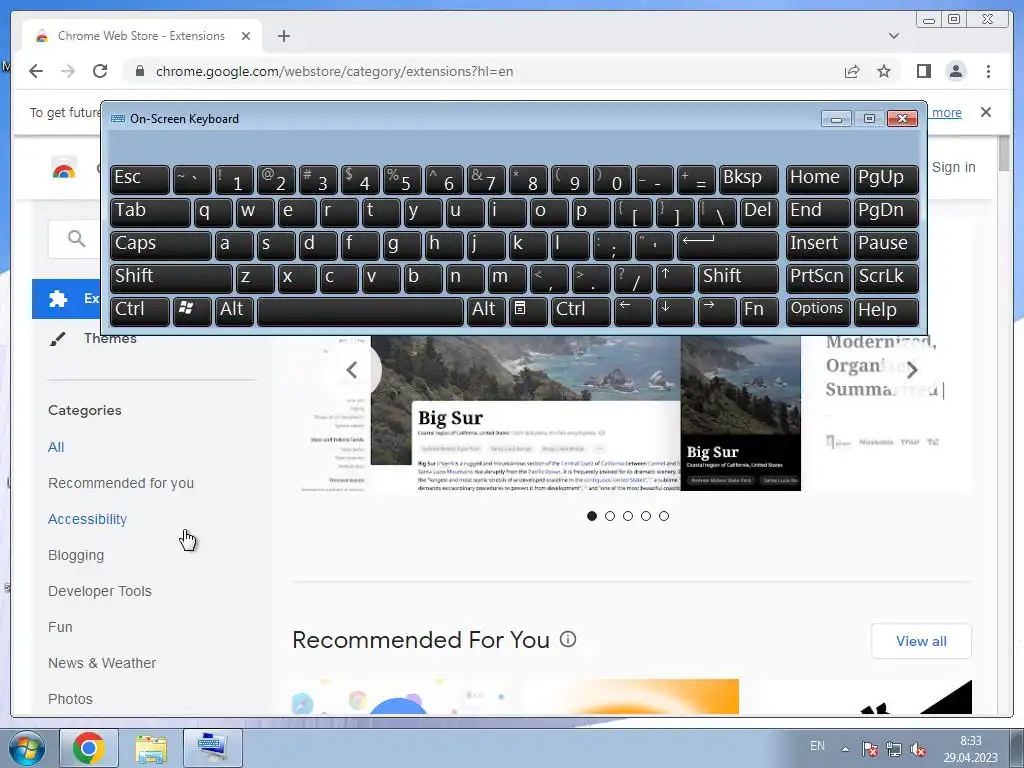Toggle Chrome side panel icon
1024x768 pixels.
click(923, 71)
